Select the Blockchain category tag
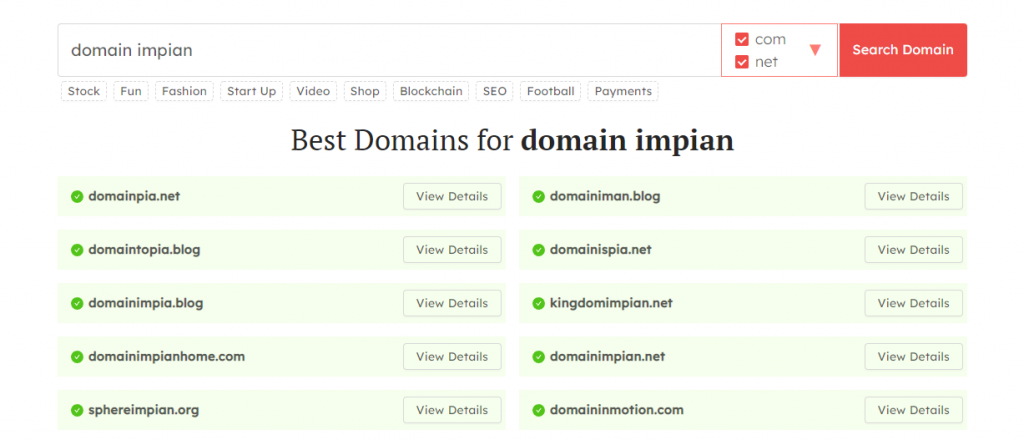The width and height of the screenshot is (1024, 440). 431,91
